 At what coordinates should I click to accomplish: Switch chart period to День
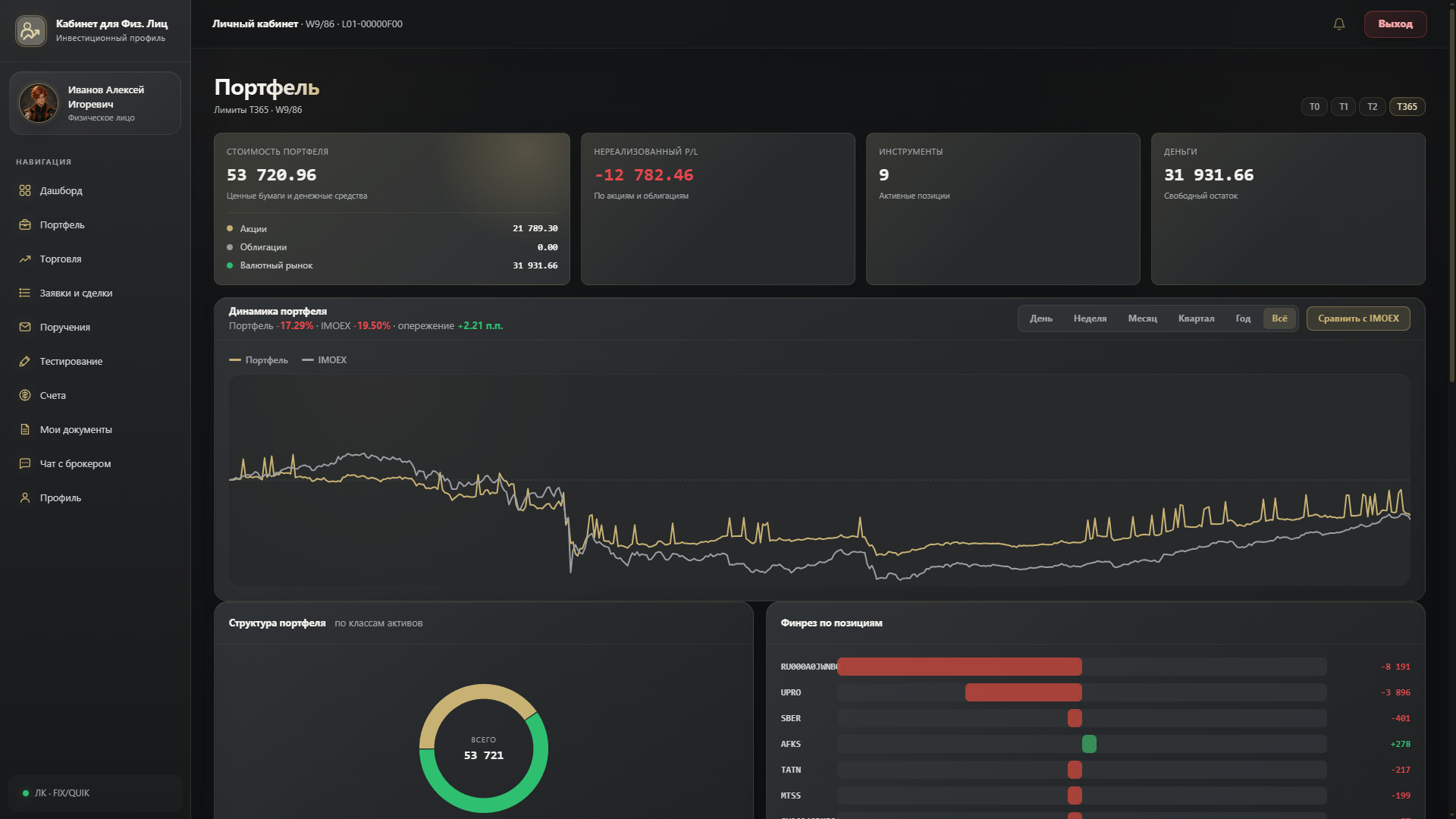click(1040, 318)
